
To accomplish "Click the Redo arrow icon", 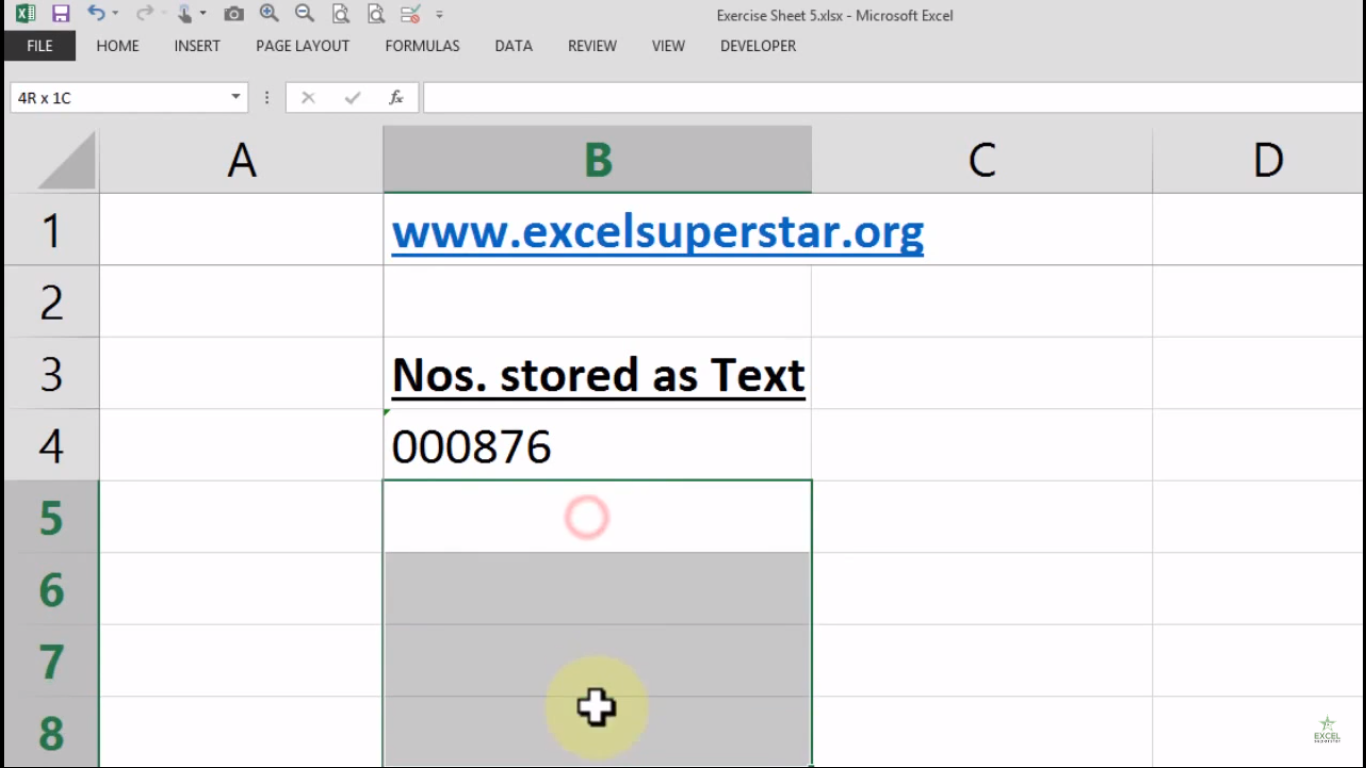I will [144, 14].
